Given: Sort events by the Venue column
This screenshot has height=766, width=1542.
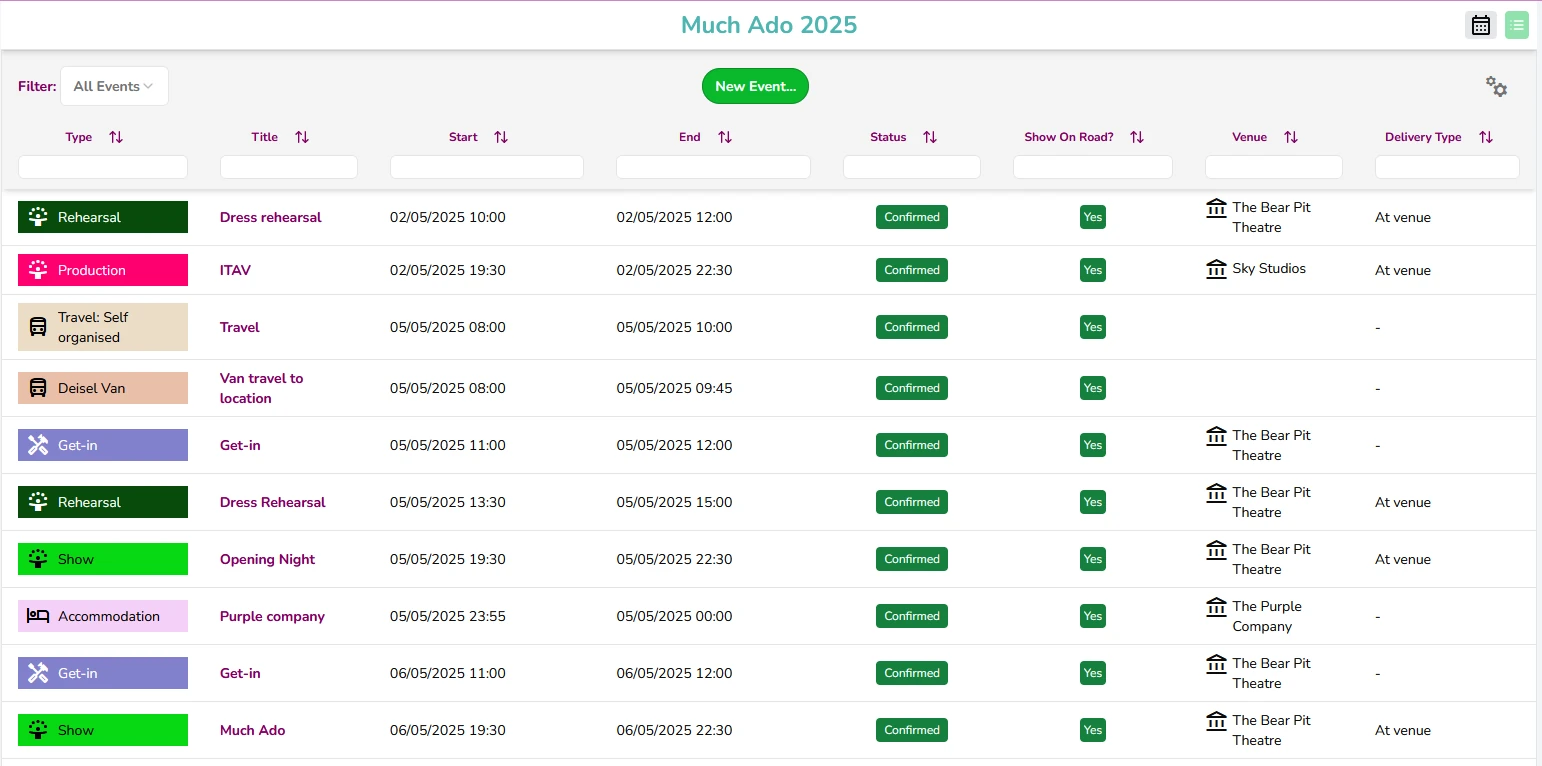Looking at the screenshot, I should point(1290,136).
